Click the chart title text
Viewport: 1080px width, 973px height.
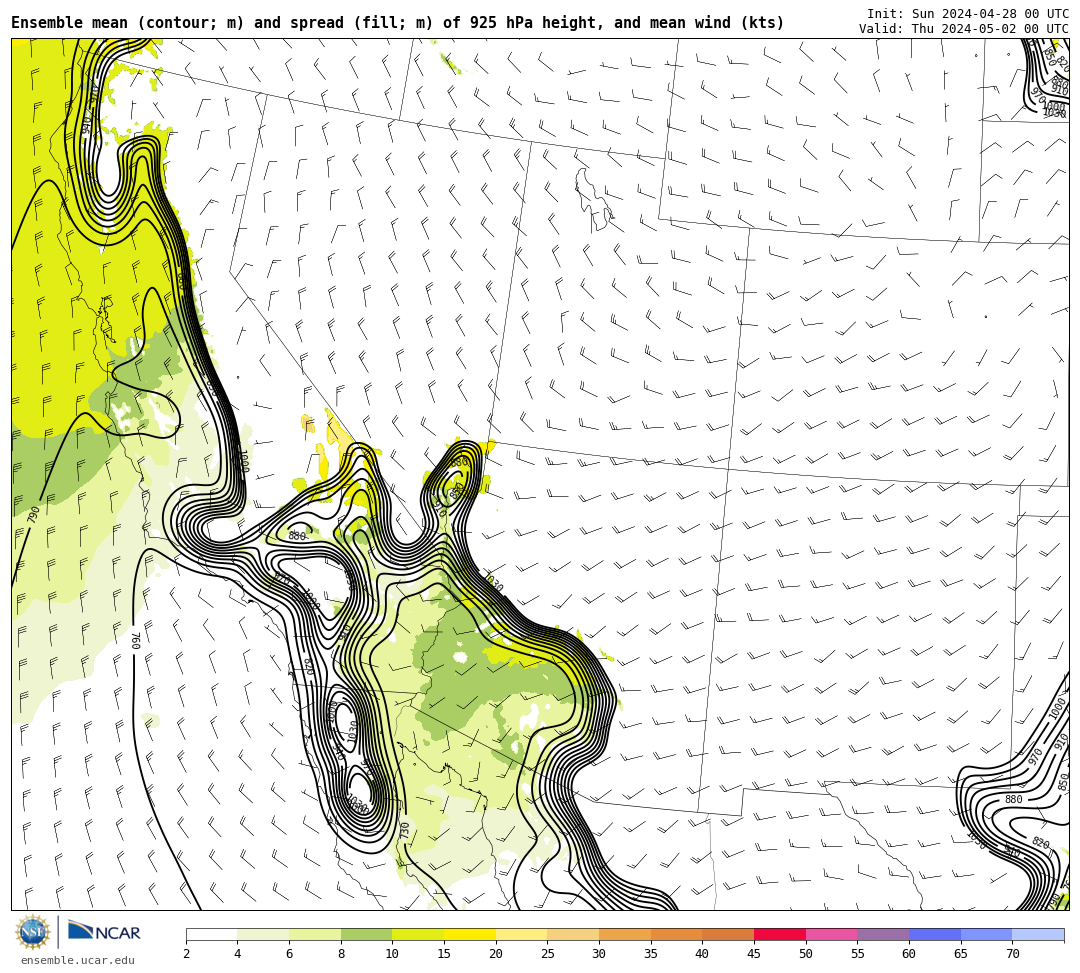[x=397, y=23]
